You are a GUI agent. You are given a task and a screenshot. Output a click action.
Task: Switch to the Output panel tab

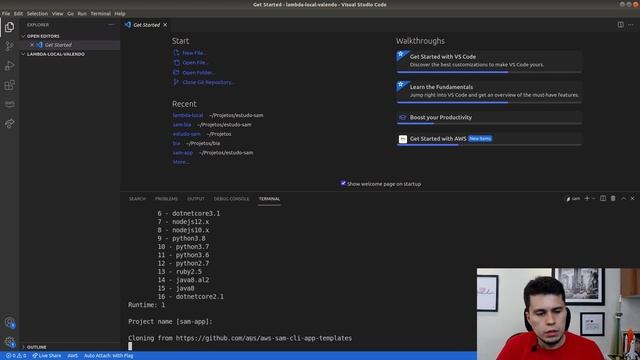196,199
